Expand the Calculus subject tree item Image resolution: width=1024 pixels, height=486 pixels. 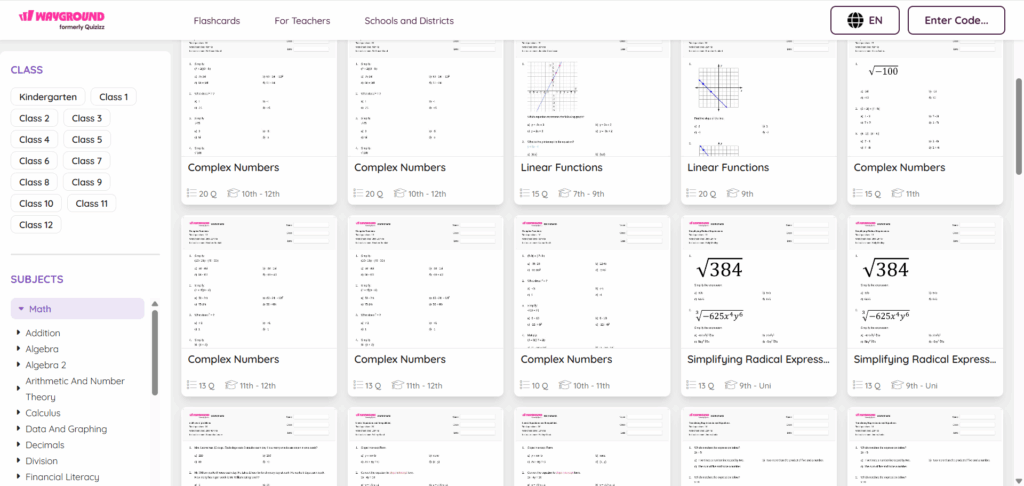point(18,412)
